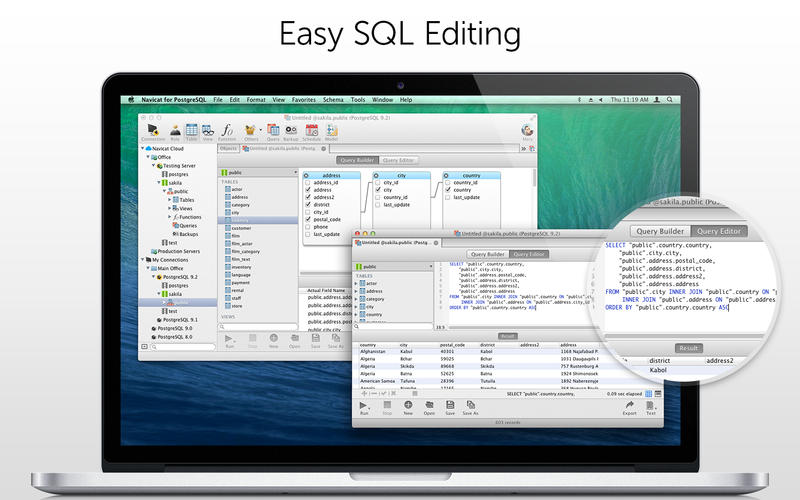Viewport: 800px width, 500px height.
Task: Click the Function toolbar icon
Action: tap(227, 130)
